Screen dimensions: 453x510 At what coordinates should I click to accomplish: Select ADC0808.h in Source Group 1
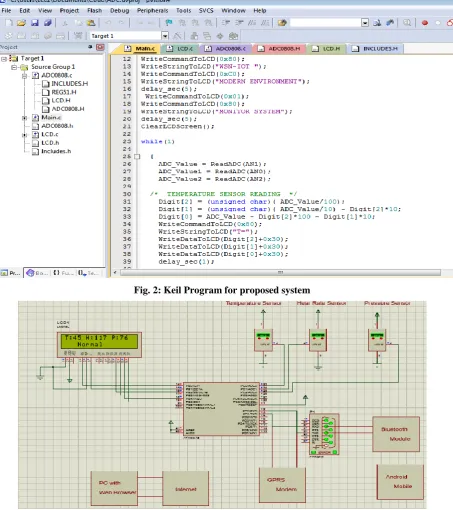click(x=53, y=126)
